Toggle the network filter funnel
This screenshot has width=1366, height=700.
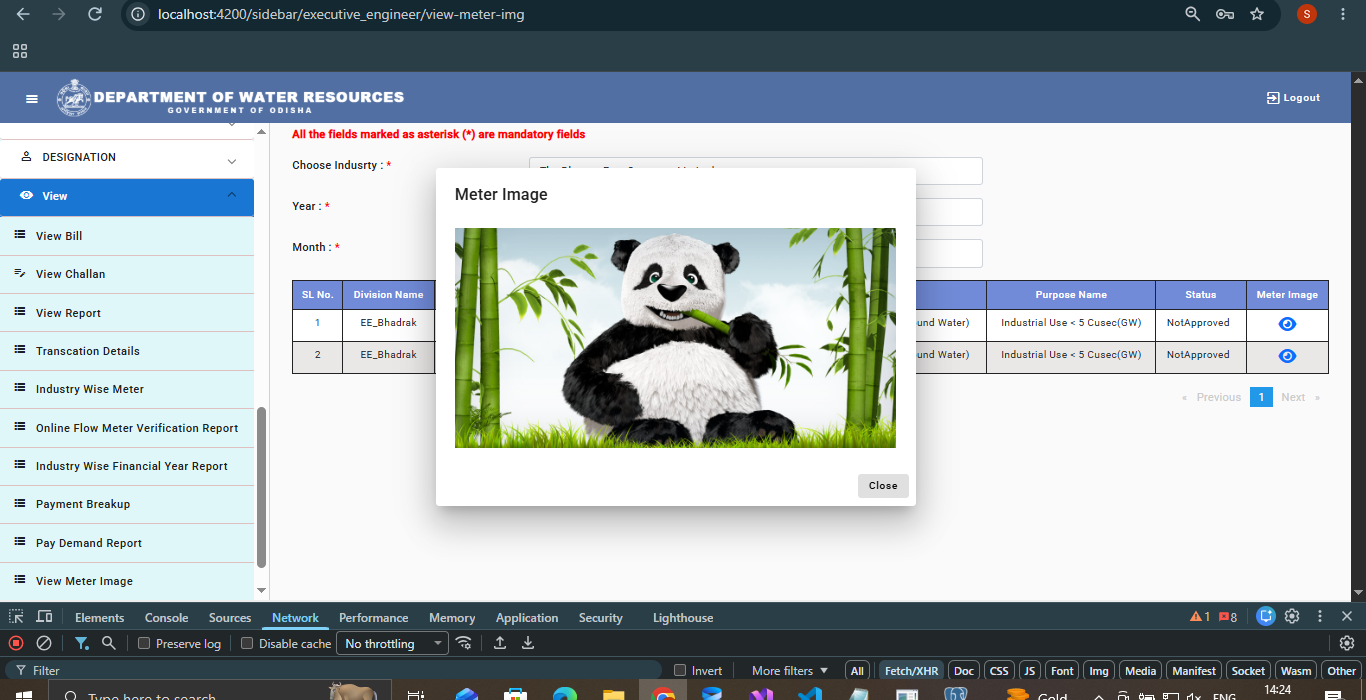[x=82, y=643]
